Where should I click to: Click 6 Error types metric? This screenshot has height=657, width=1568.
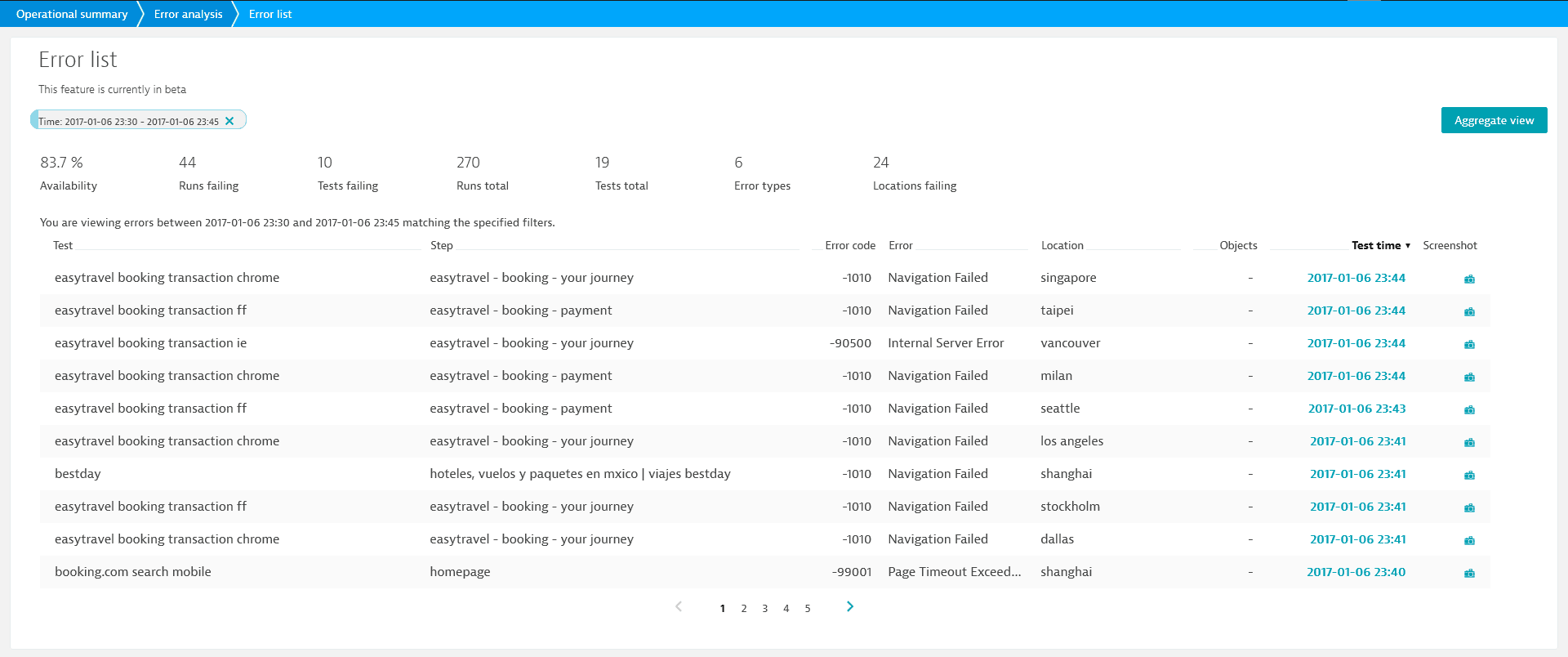click(762, 173)
